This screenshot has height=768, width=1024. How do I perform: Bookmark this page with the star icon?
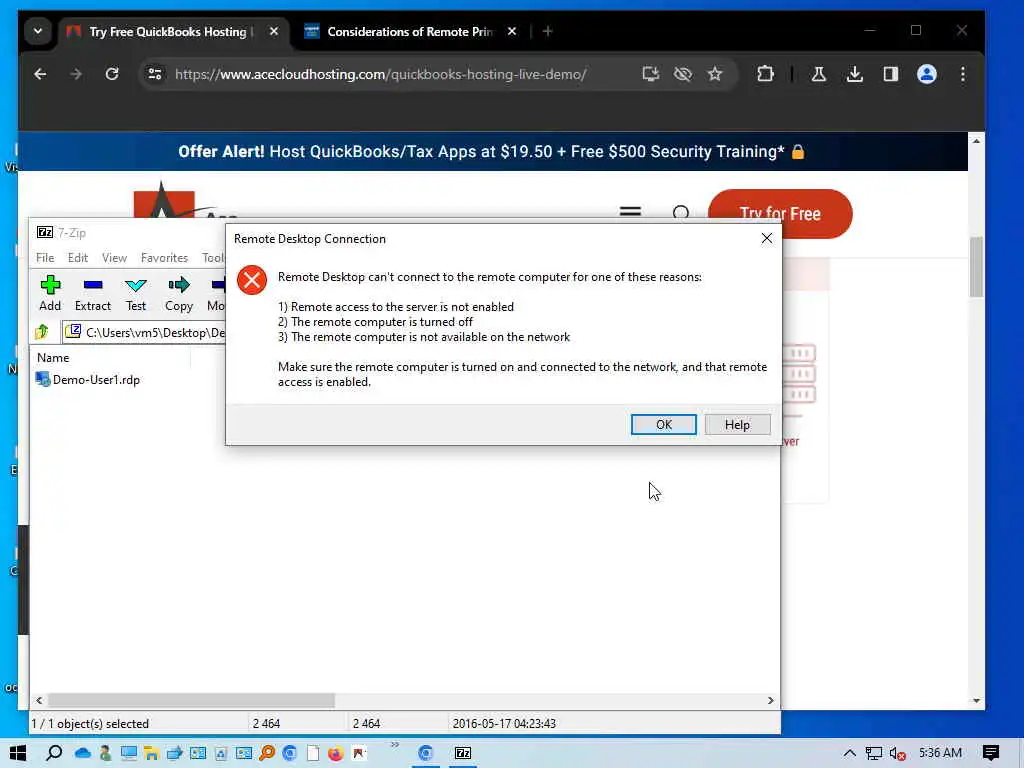click(715, 74)
